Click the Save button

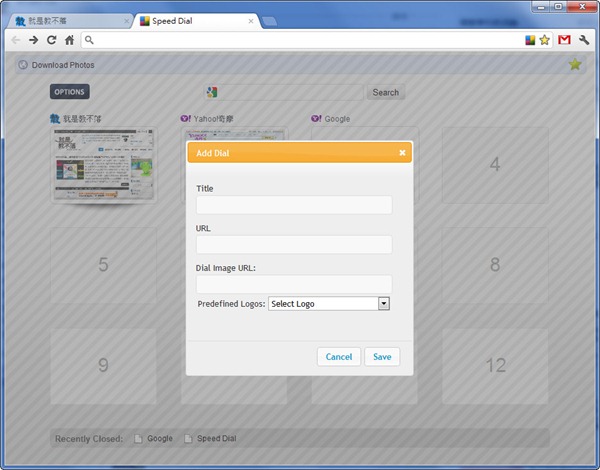(x=382, y=357)
